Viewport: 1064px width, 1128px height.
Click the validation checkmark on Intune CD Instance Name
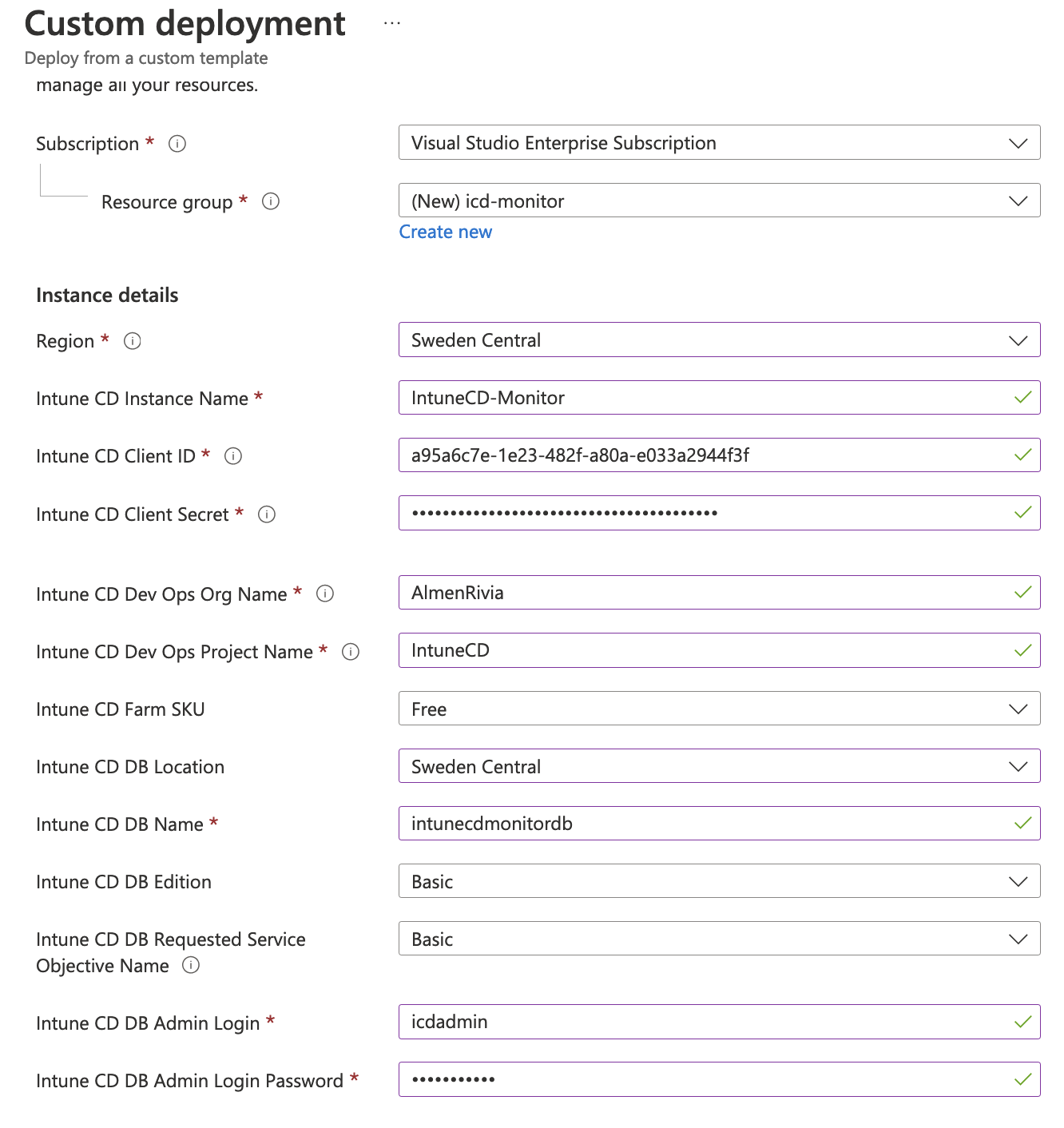[1022, 397]
